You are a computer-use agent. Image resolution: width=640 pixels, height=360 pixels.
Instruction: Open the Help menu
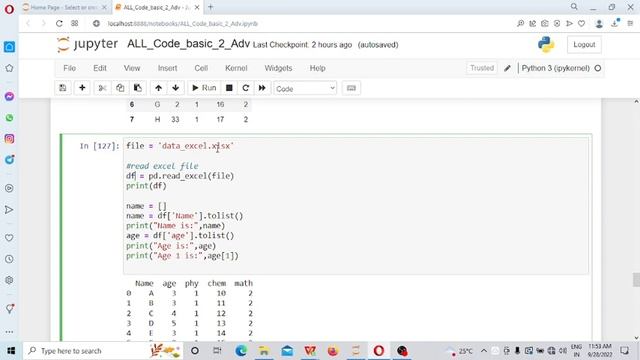317,68
